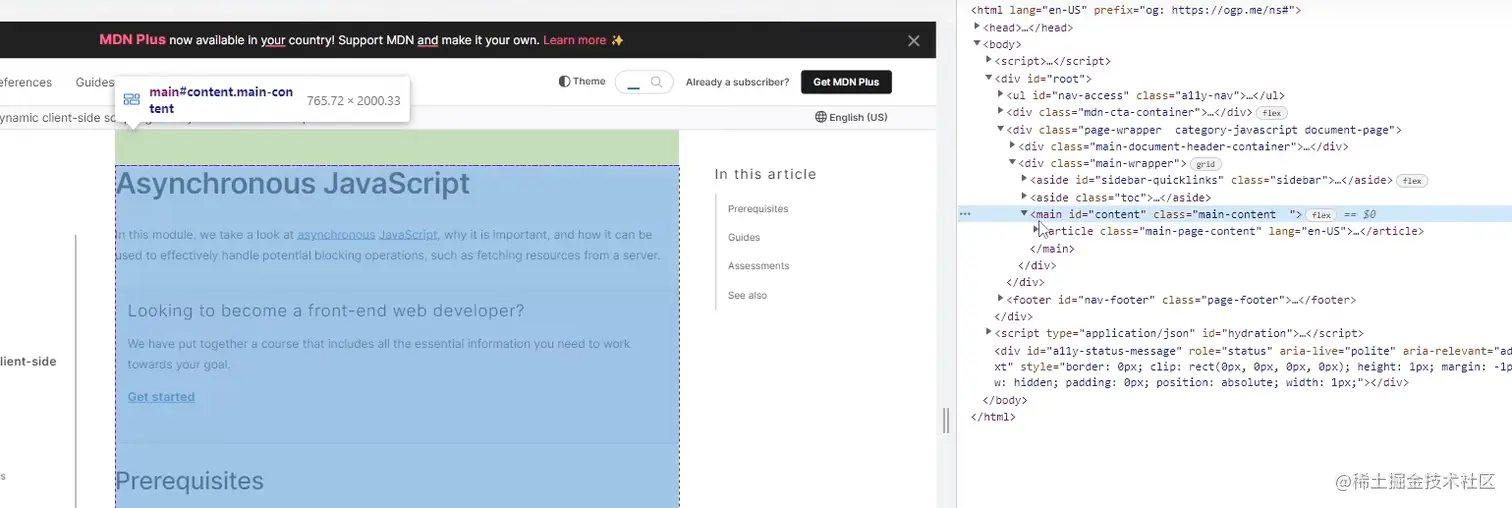Image resolution: width=1512 pixels, height=508 pixels.
Task: Expand the first script node under body
Action: [x=989, y=61]
